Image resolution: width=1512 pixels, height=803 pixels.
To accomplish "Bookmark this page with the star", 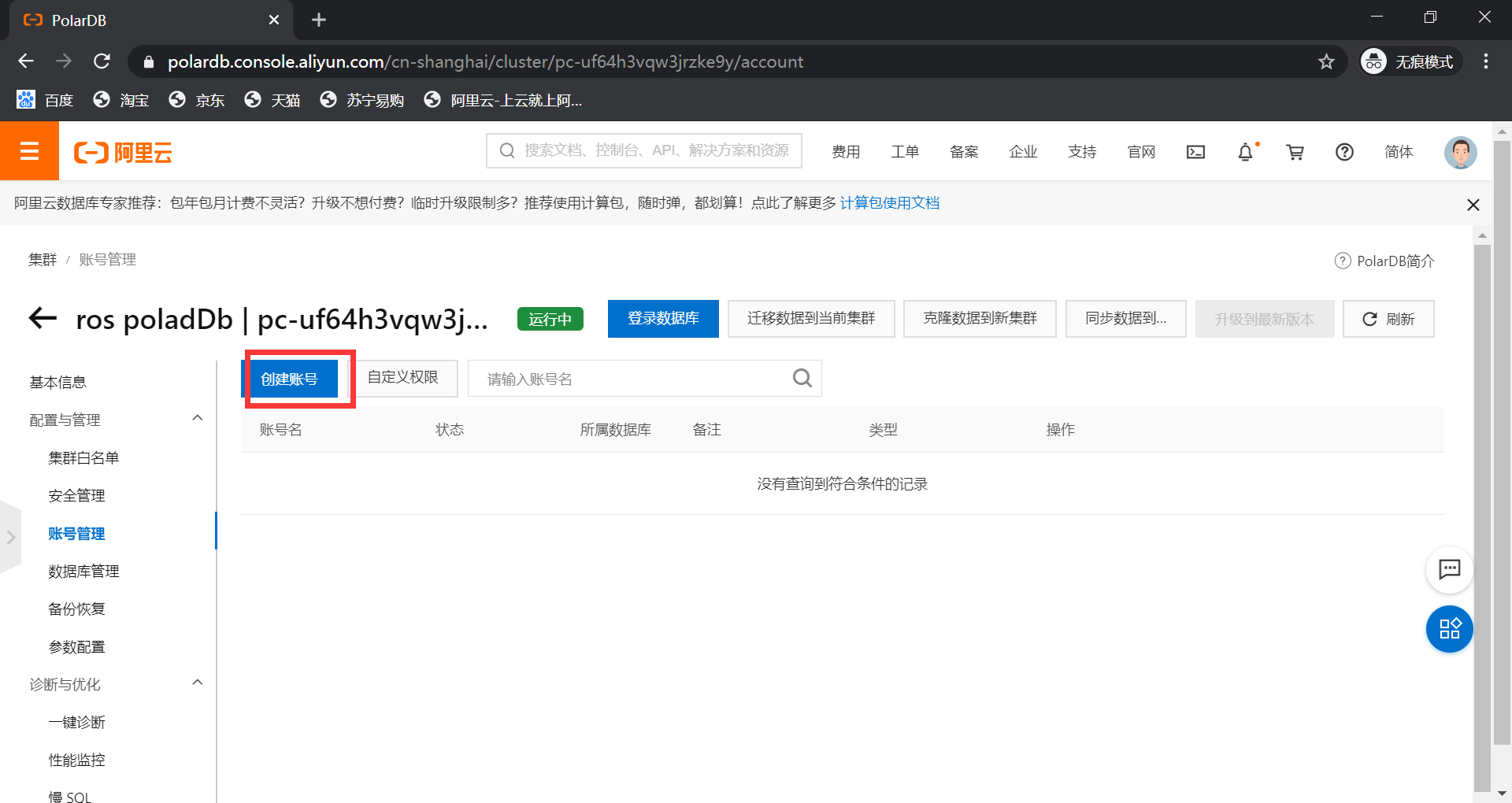I will click(1326, 61).
